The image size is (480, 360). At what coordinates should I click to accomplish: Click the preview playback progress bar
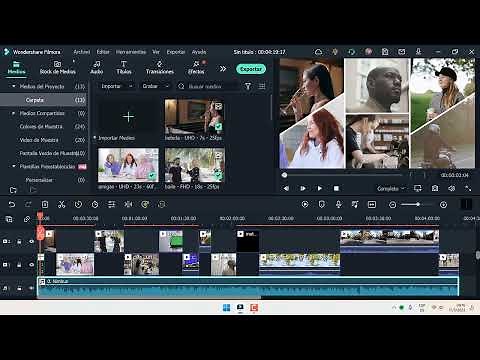(x=343, y=175)
